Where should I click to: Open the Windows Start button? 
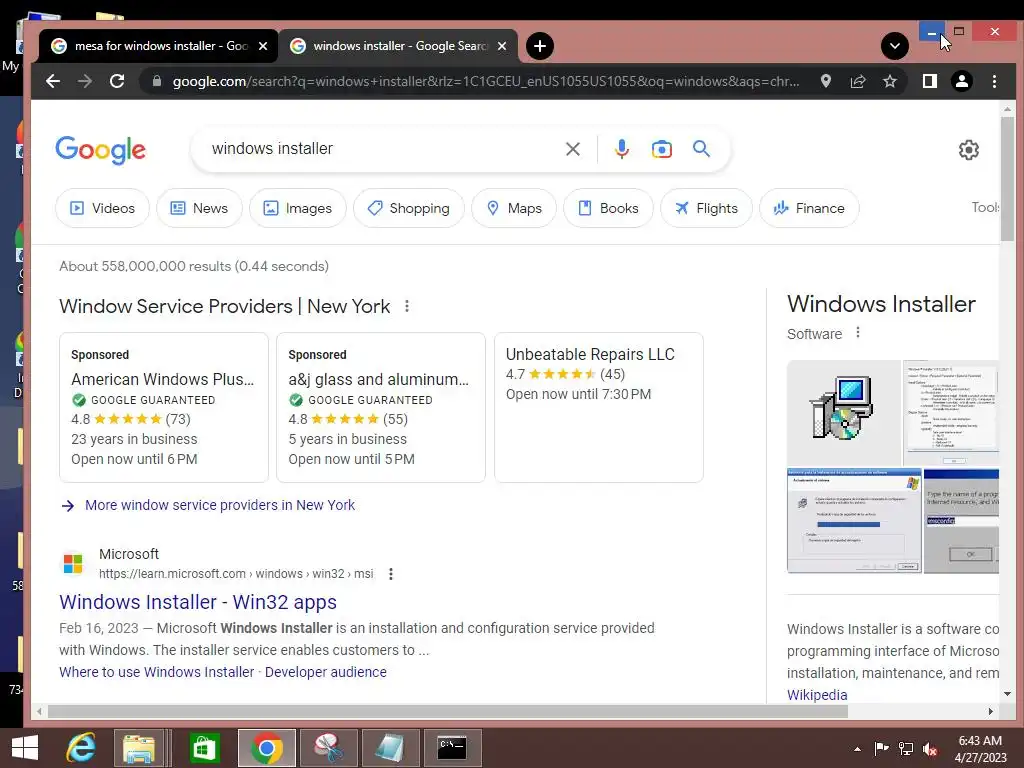coord(25,748)
